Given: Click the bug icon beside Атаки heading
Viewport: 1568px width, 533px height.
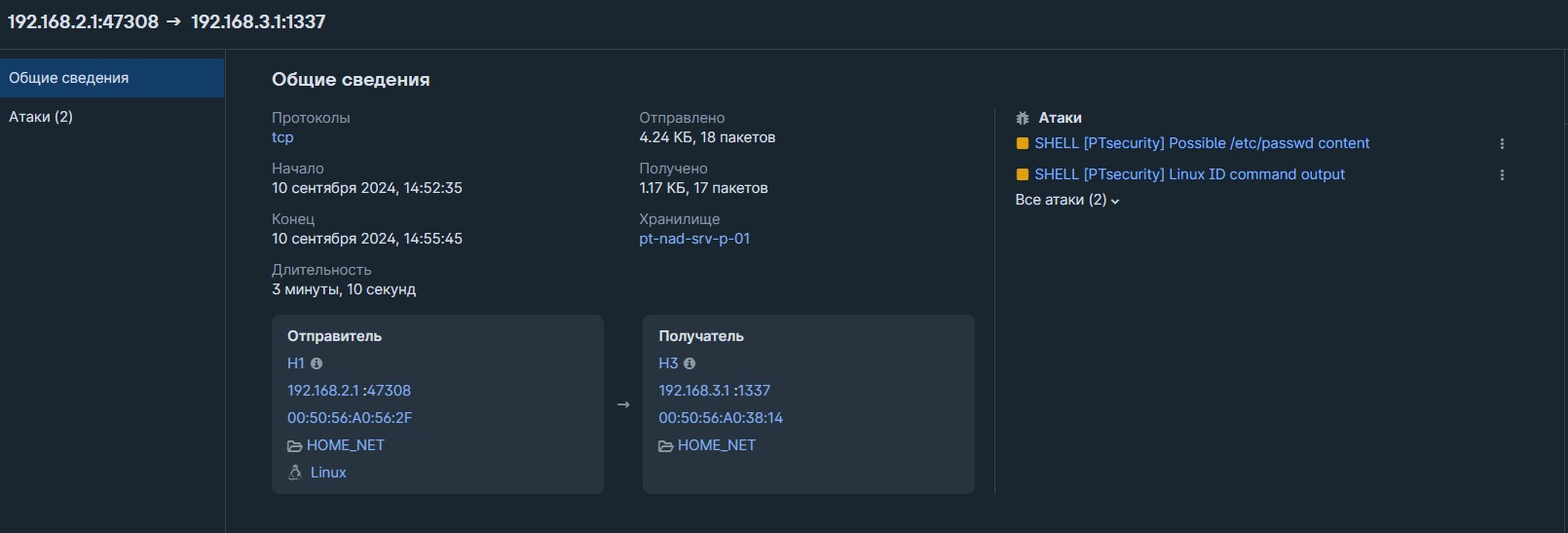Looking at the screenshot, I should click(1023, 118).
